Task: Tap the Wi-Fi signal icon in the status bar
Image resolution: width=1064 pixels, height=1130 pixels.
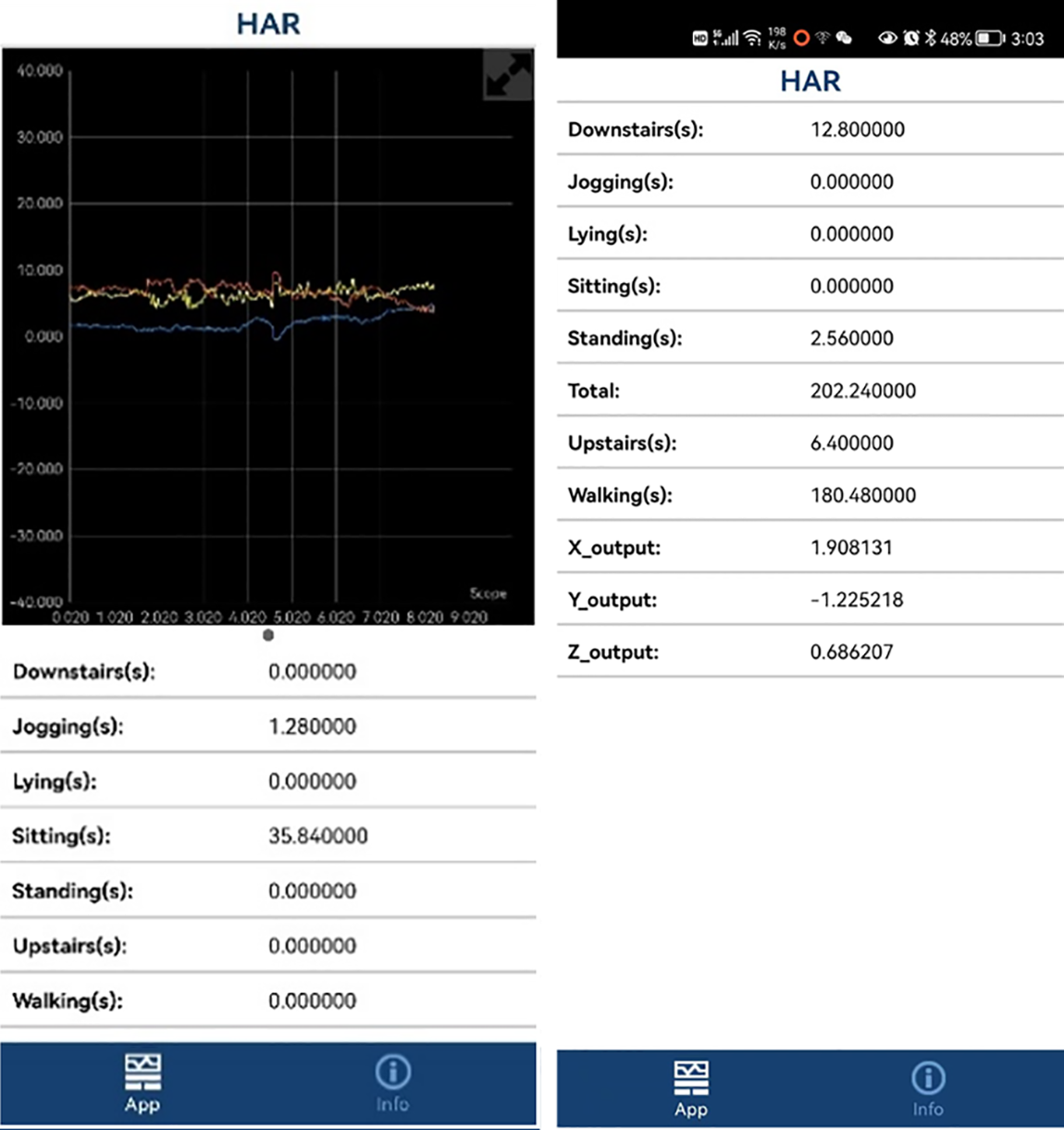Action: 752,38
